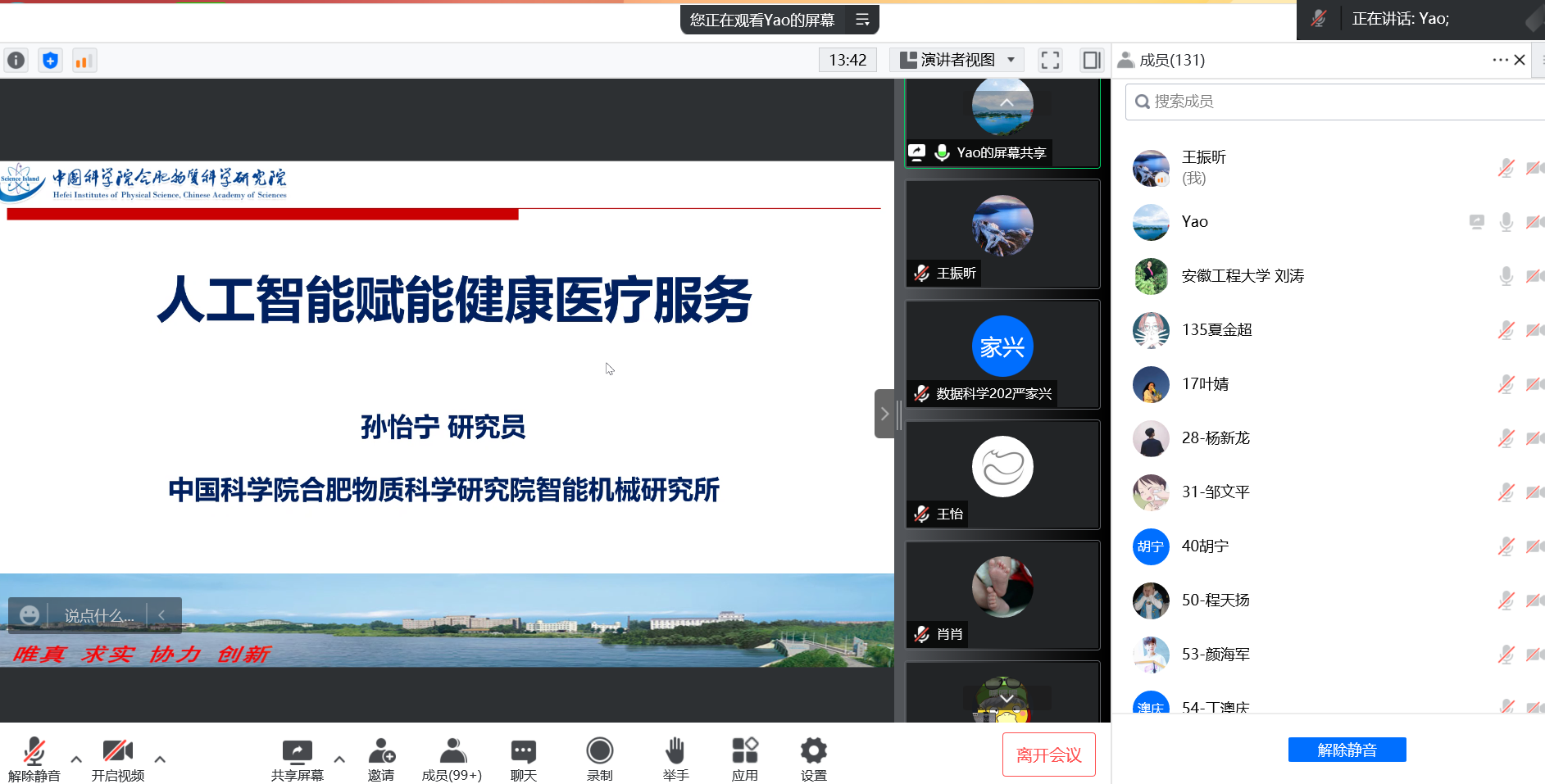Turn on video with 开启视频

(x=117, y=759)
